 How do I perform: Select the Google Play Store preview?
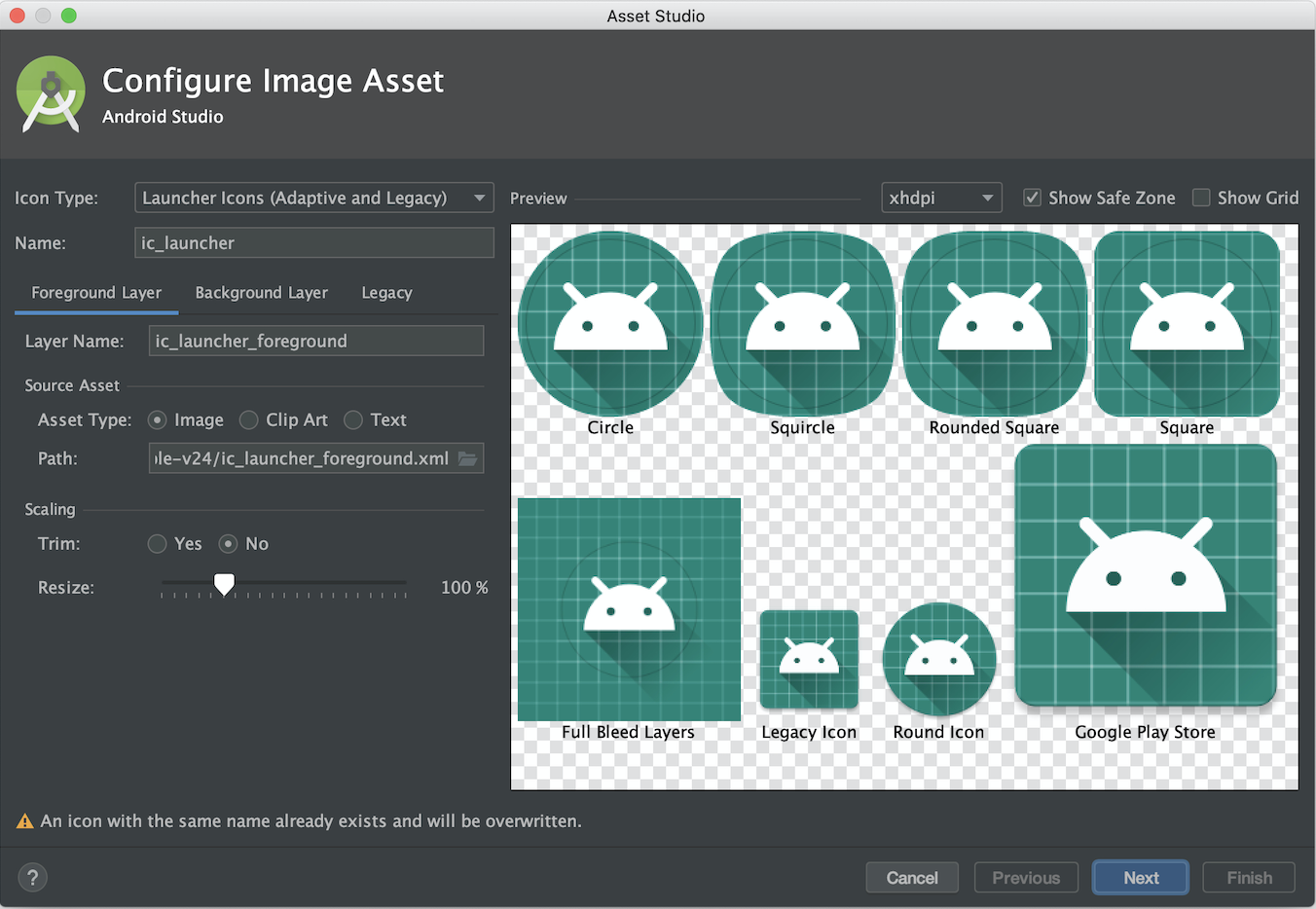(1146, 575)
